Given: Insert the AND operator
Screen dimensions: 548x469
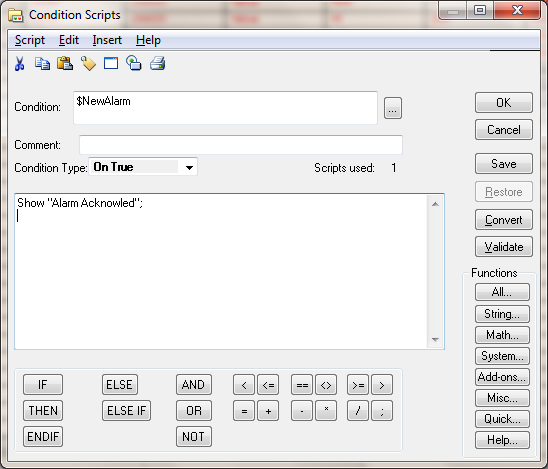Looking at the screenshot, I should pyautogui.click(x=194, y=384).
